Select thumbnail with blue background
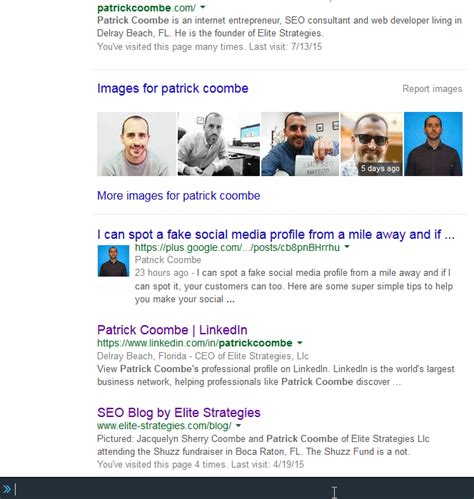The width and height of the screenshot is (474, 499). click(x=433, y=144)
